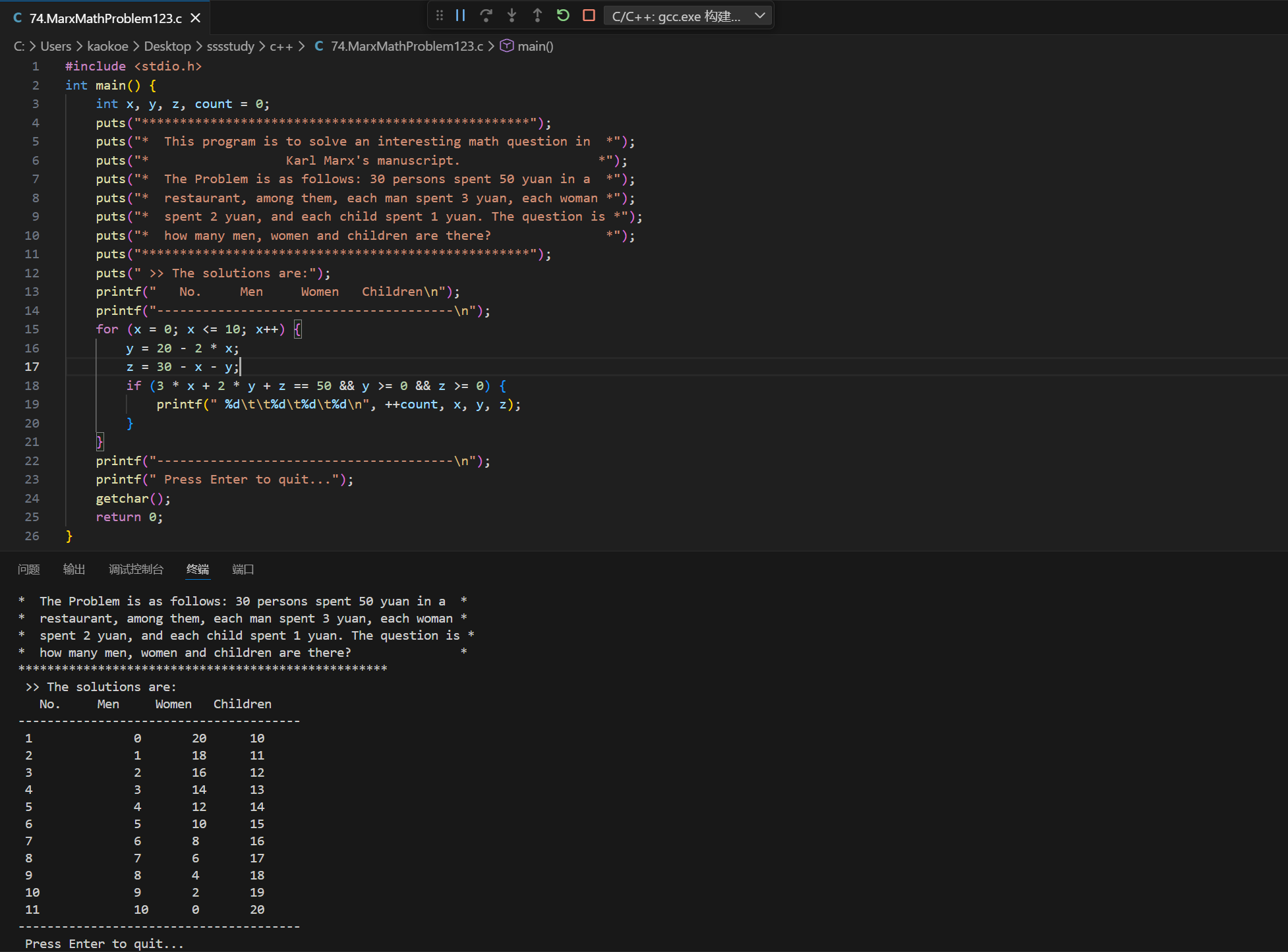Place the cursor on the getchar() line
This screenshot has width=1288, height=952.
click(x=132, y=499)
